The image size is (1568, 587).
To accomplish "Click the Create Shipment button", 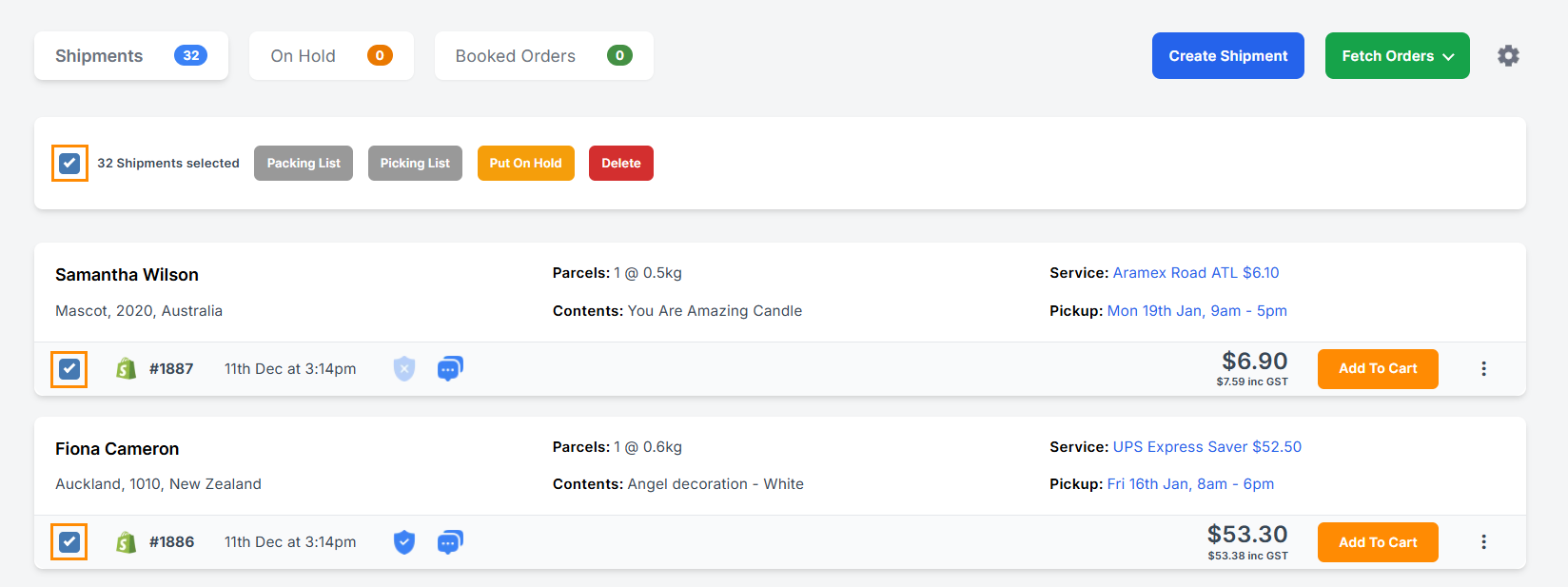I will pos(1227,55).
